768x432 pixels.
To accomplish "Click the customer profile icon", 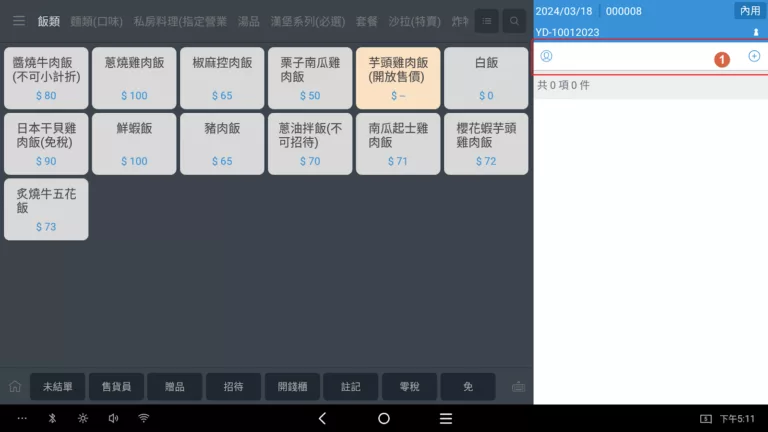I will [546, 56].
